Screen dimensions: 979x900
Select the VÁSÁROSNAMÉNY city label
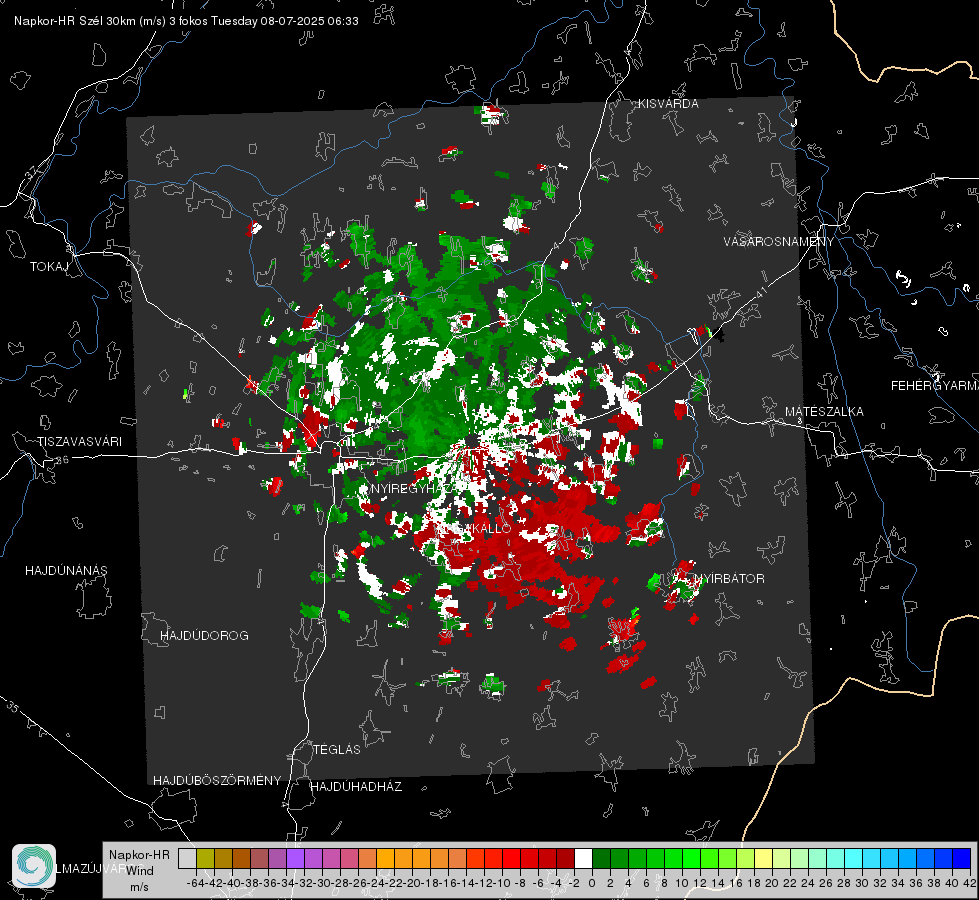[779, 242]
